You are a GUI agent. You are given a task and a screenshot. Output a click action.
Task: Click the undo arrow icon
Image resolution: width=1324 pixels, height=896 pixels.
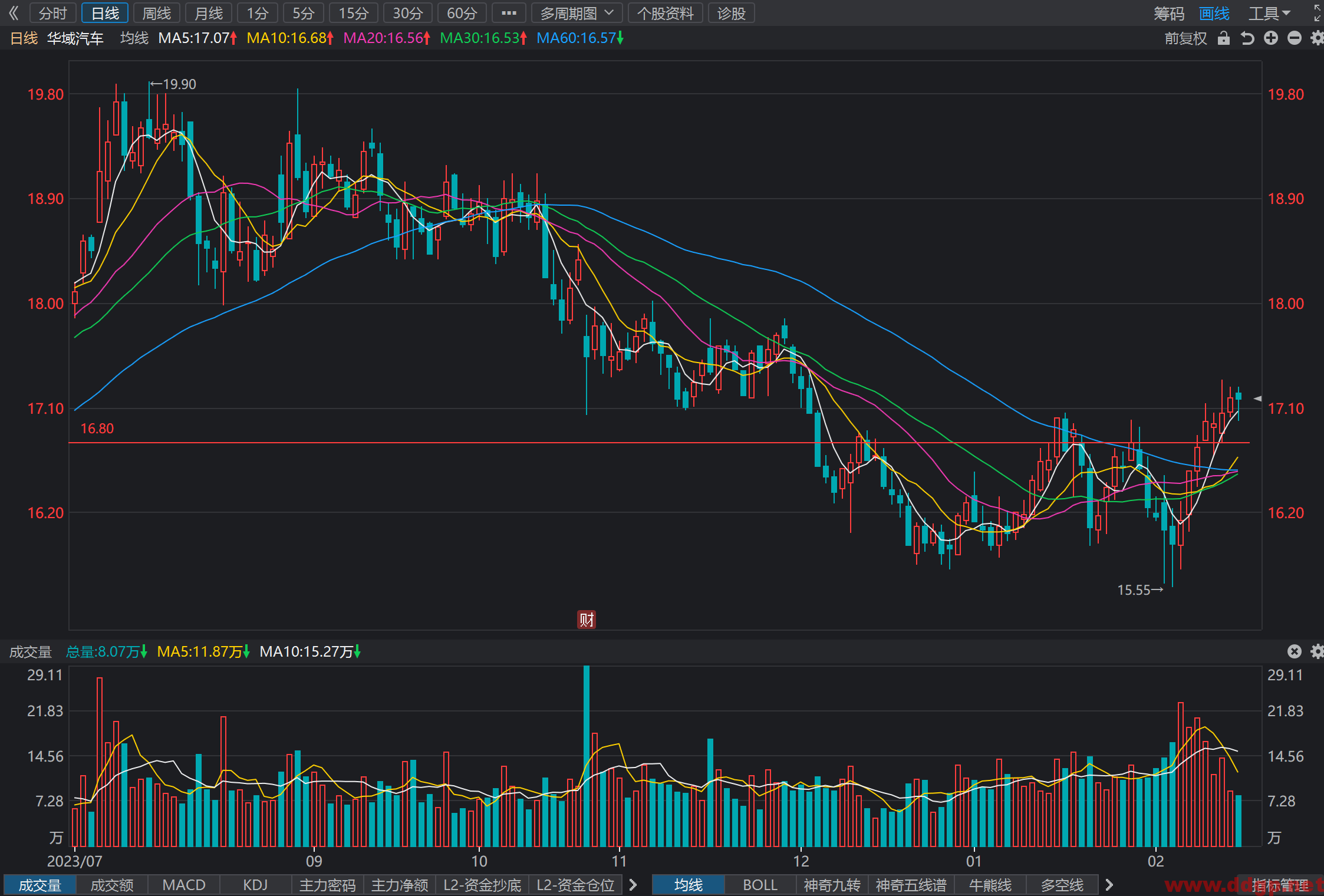[1247, 38]
